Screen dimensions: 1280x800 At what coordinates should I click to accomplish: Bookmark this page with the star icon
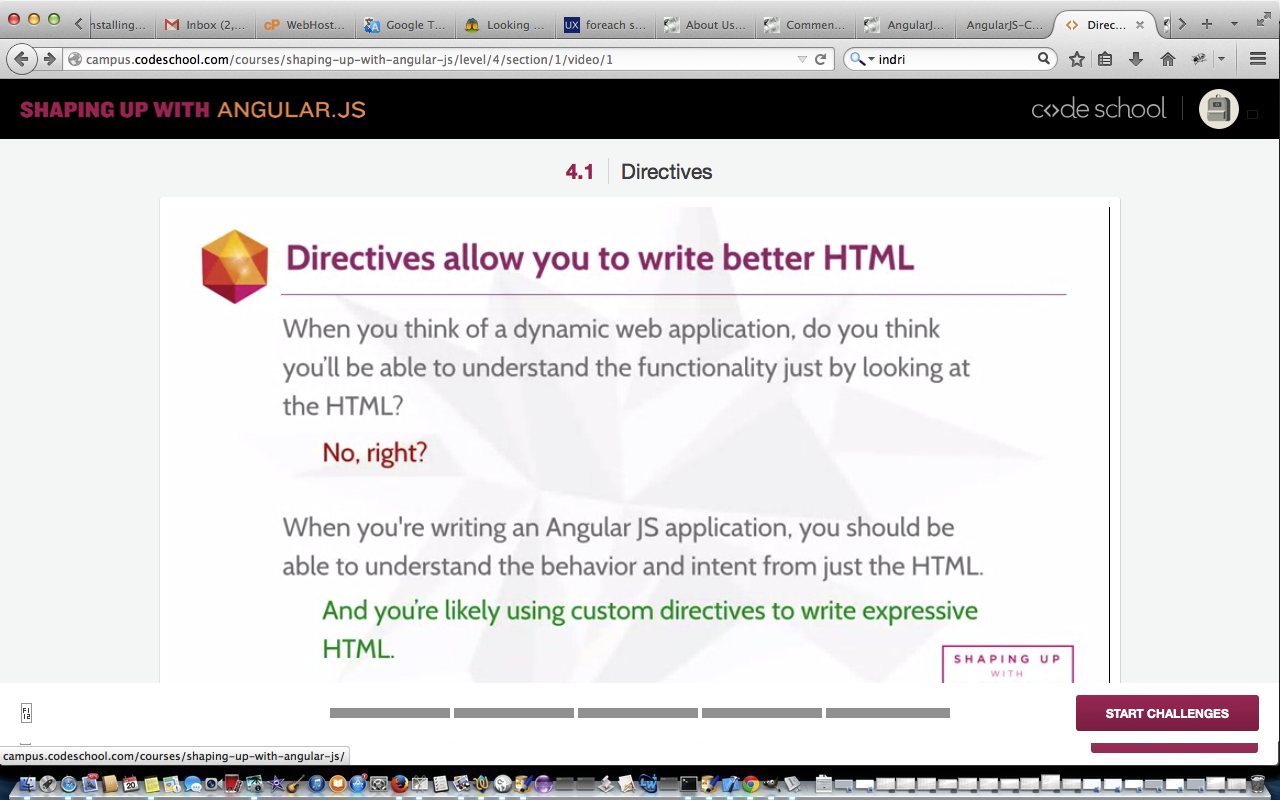1076,59
